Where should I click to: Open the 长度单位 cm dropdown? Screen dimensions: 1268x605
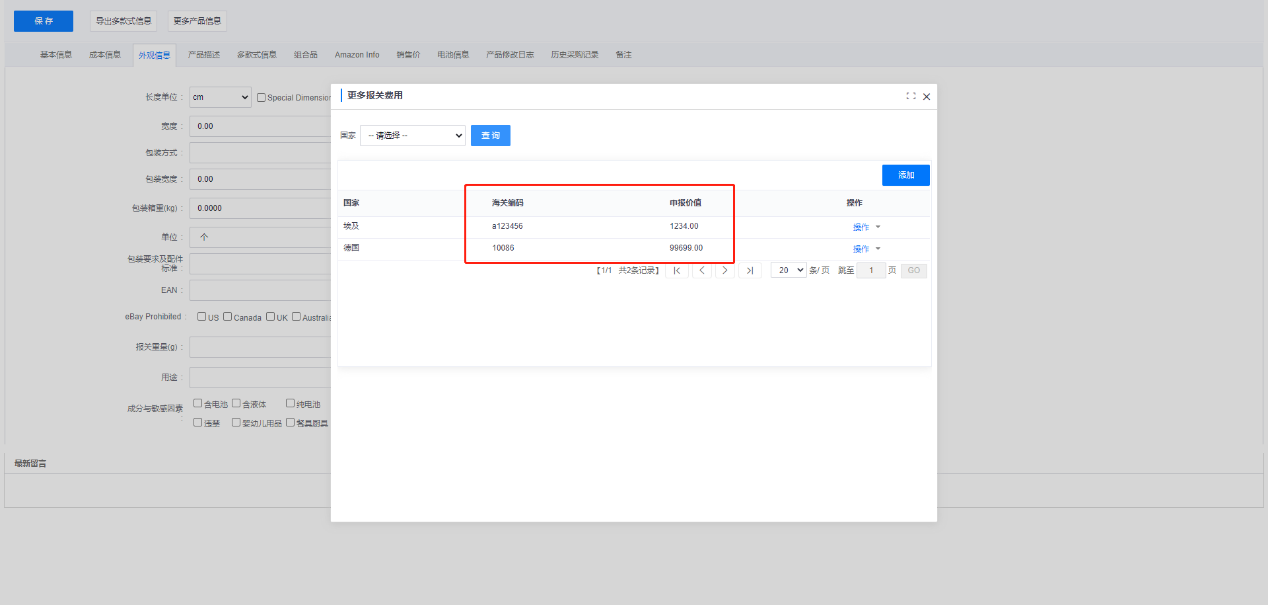220,97
